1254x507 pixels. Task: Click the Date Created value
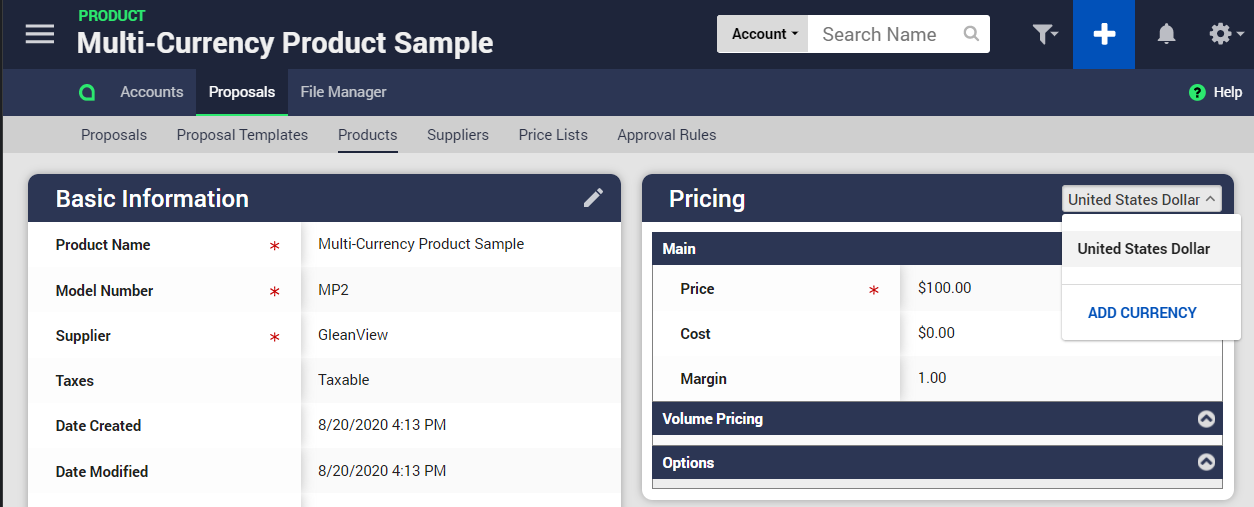pos(382,425)
